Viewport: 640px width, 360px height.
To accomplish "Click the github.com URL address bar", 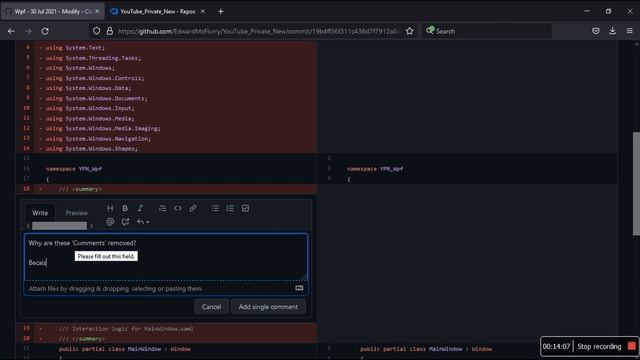I will point(258,31).
